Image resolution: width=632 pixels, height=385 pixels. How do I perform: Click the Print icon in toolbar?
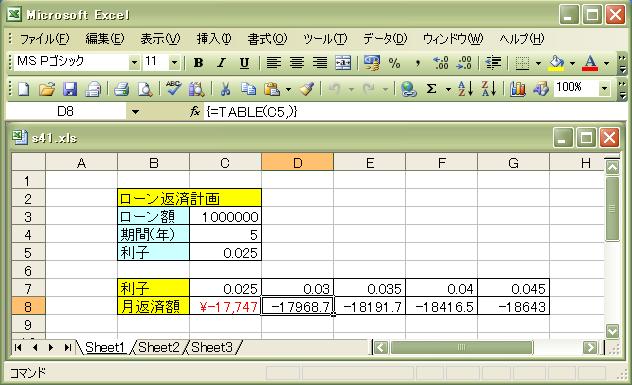click(x=121, y=89)
